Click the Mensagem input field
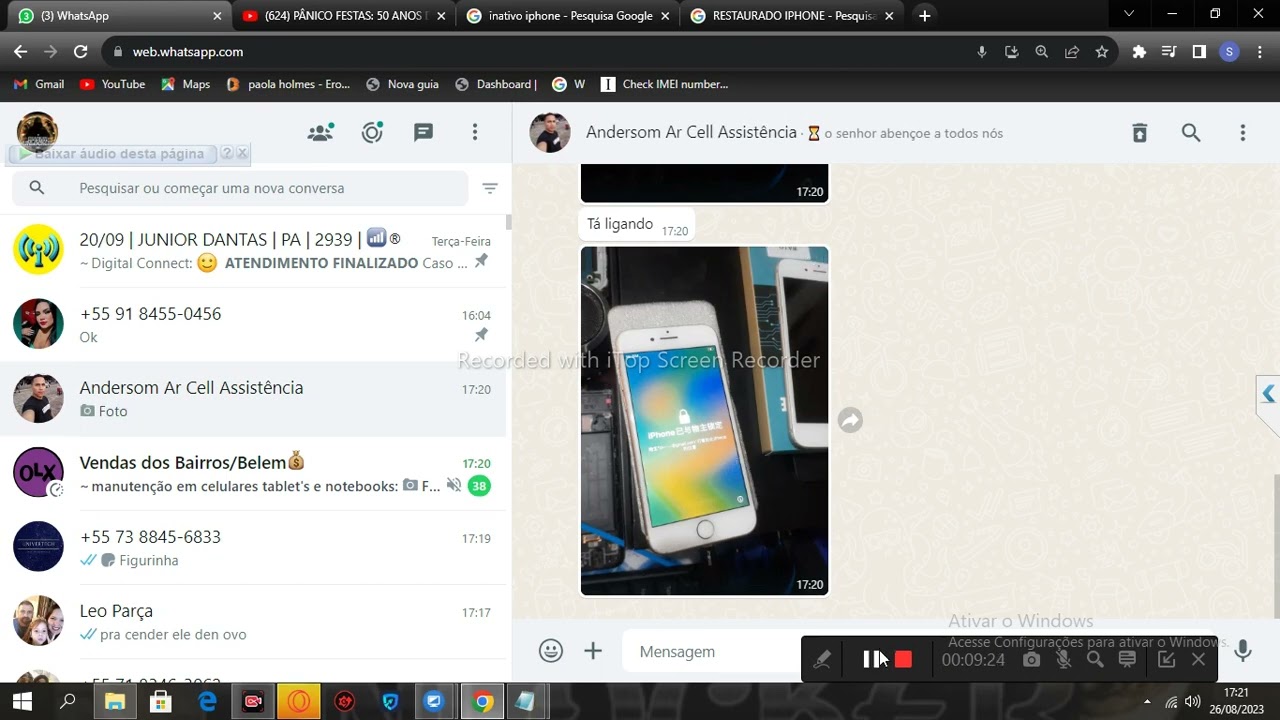This screenshot has width=1280, height=720. pyautogui.click(x=712, y=651)
